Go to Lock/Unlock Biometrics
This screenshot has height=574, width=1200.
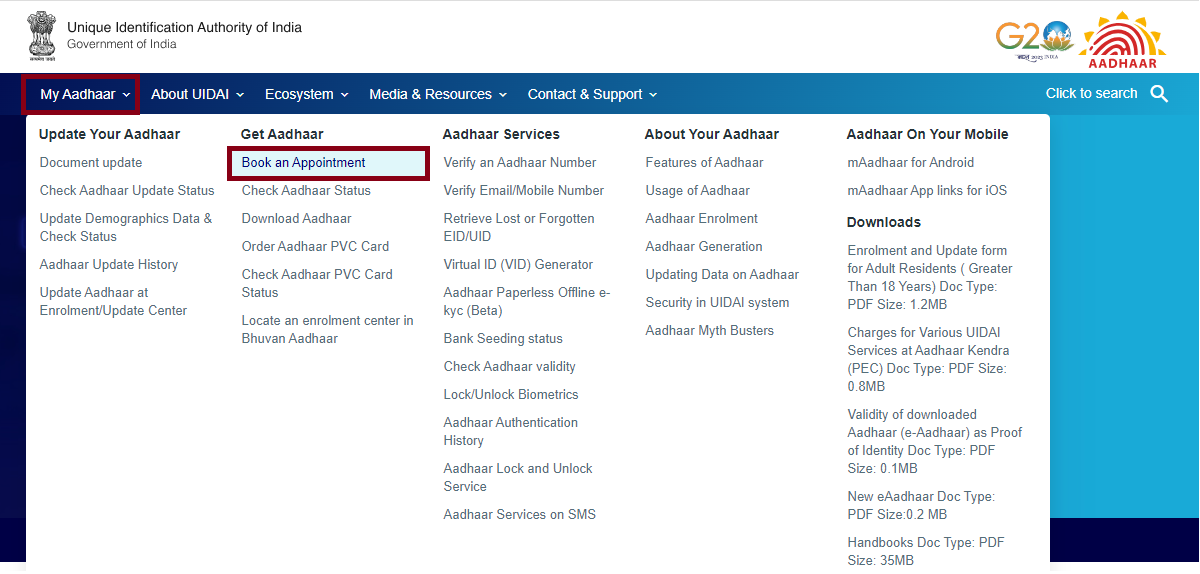511,395
